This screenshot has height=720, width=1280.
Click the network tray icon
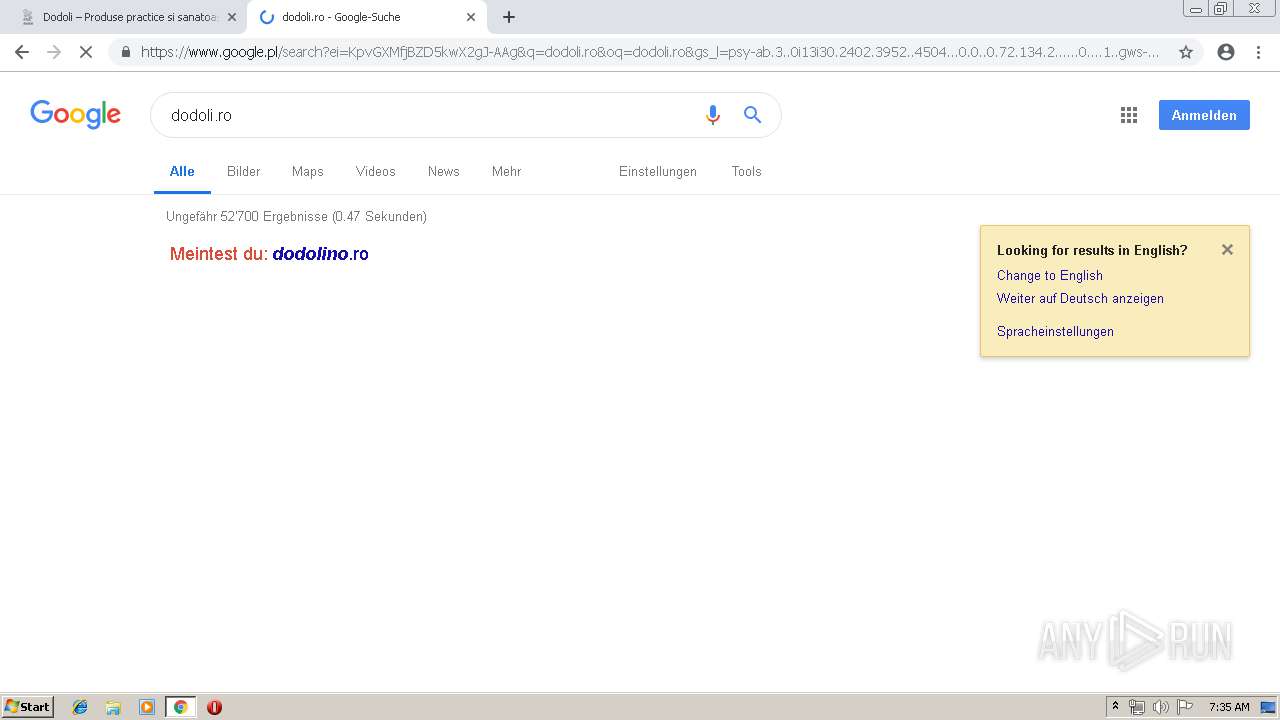coord(1137,707)
